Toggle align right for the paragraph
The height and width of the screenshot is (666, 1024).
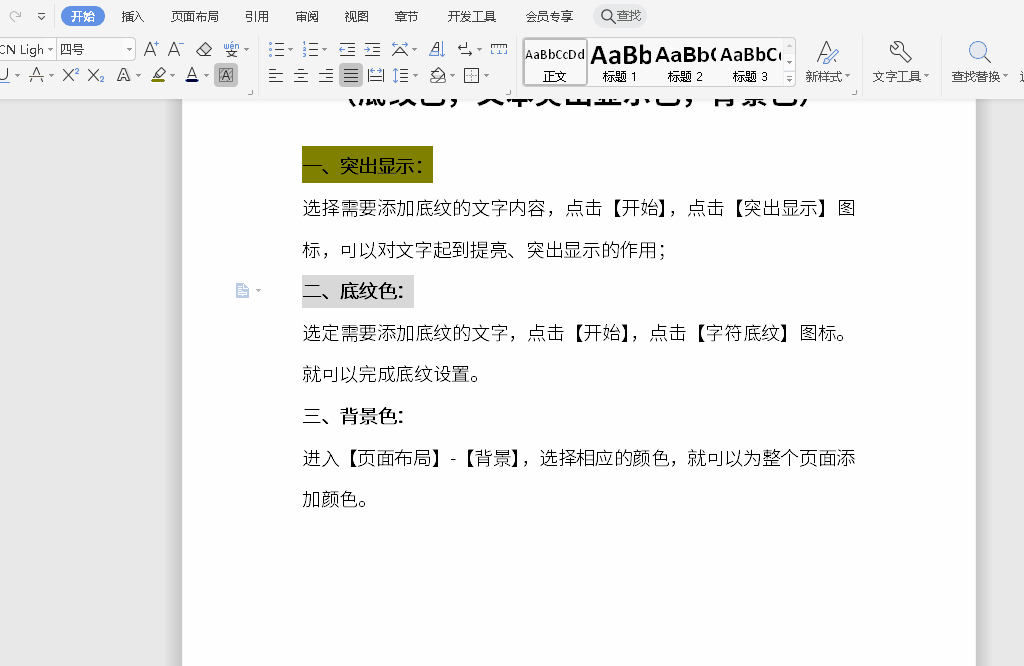[326, 75]
